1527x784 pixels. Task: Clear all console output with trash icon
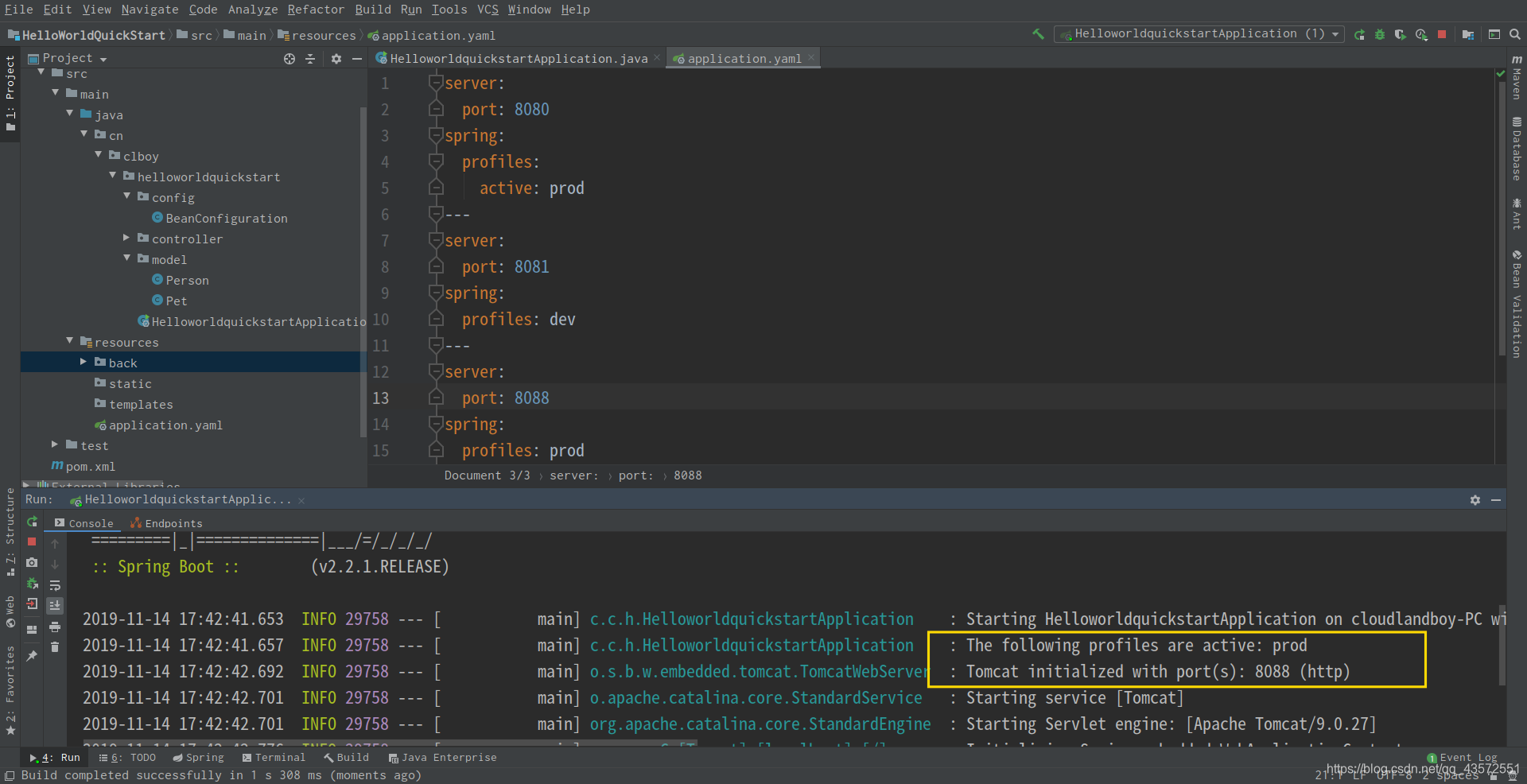point(55,646)
